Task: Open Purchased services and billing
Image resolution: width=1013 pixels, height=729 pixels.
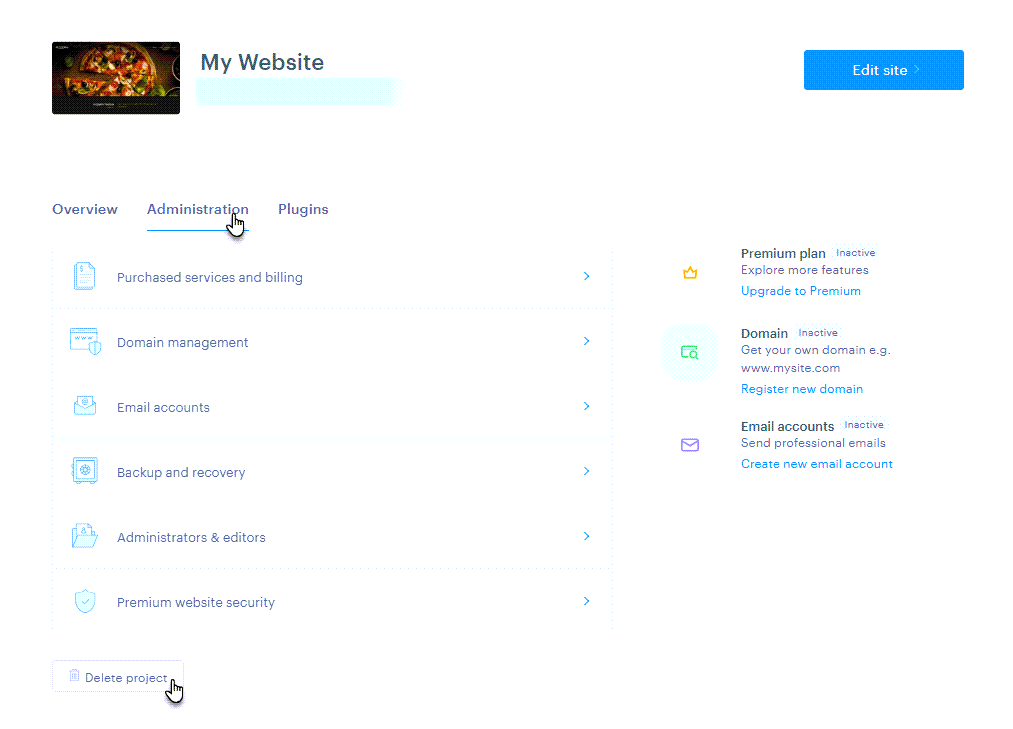Action: point(209,277)
